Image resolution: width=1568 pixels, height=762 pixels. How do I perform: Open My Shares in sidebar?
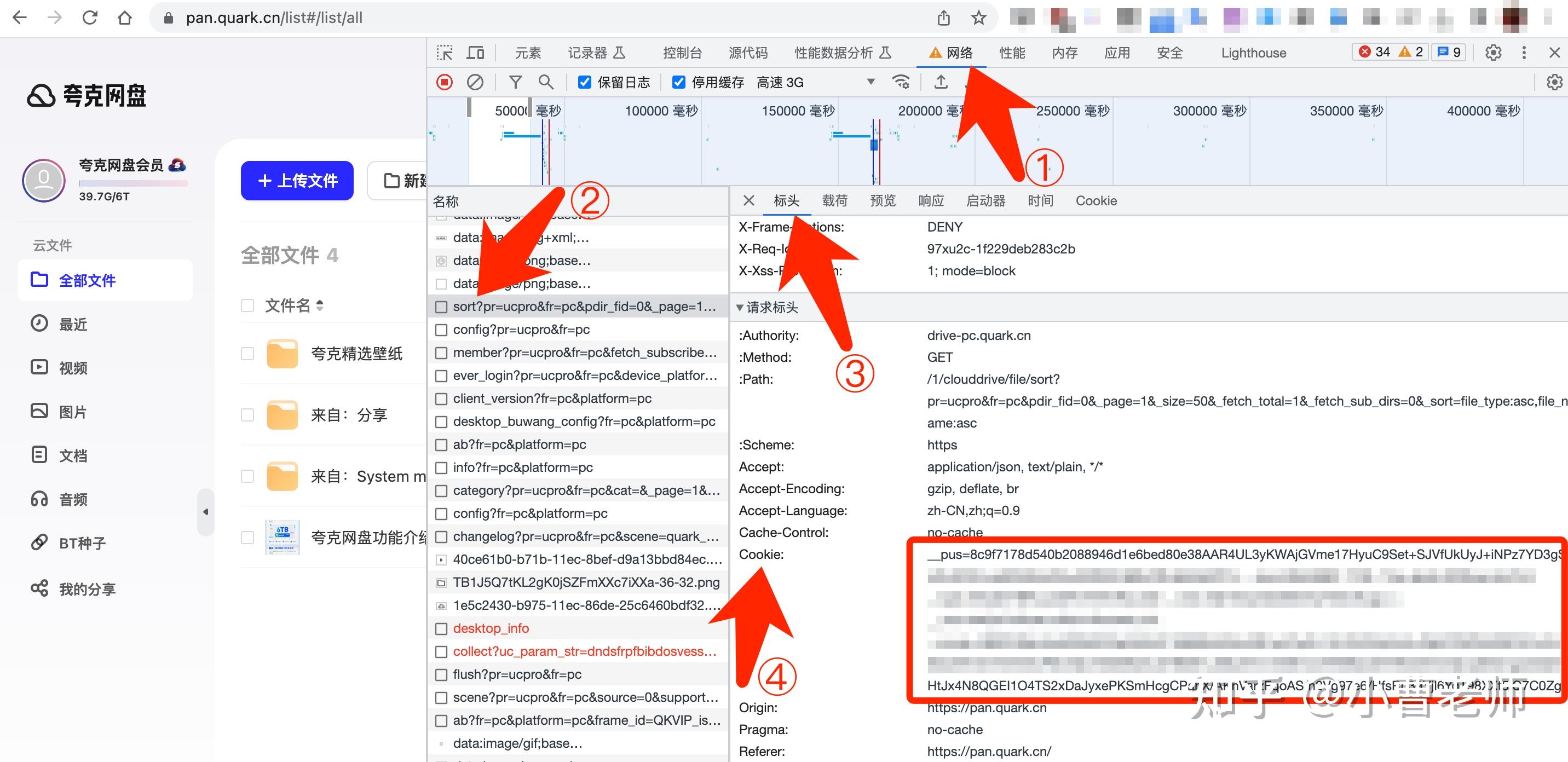(73, 588)
